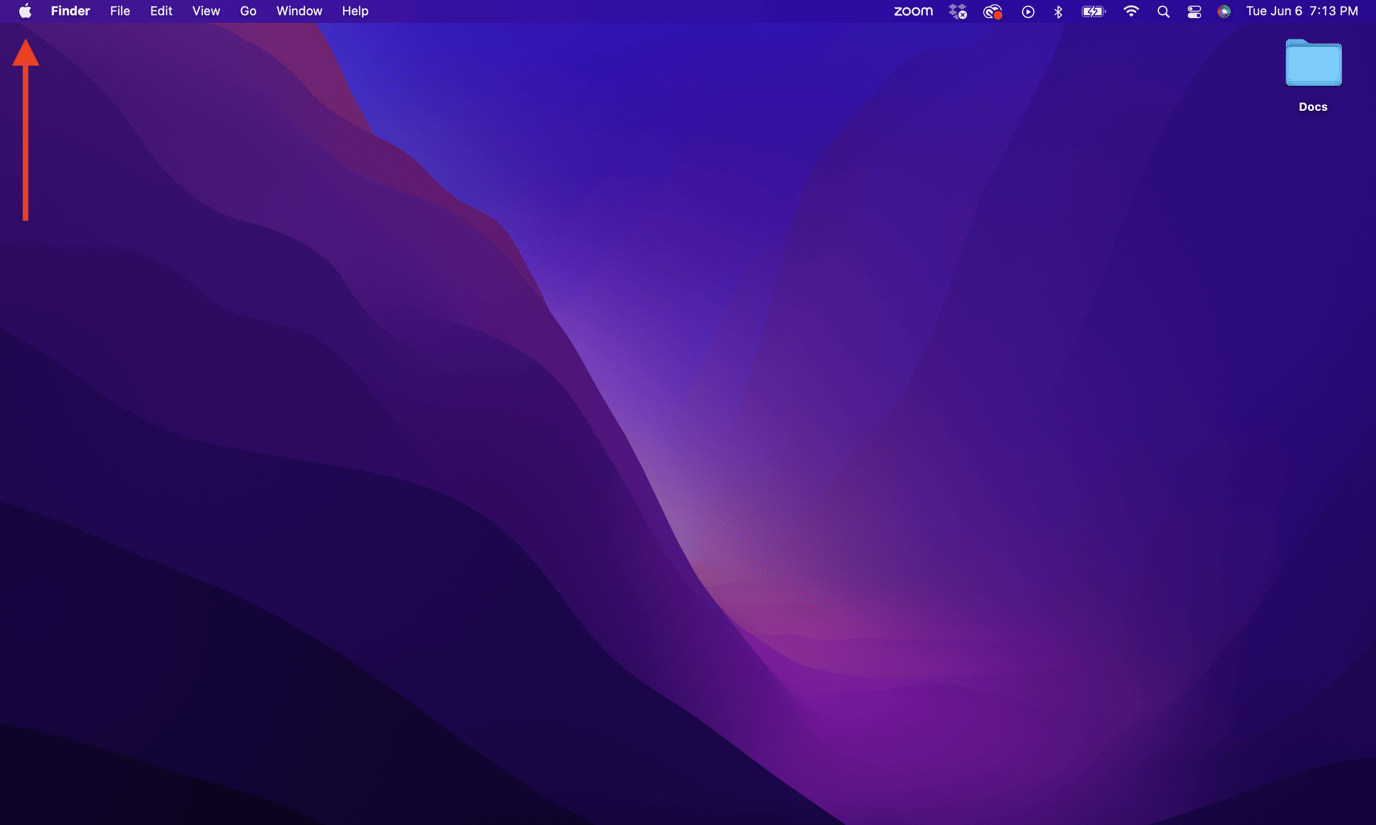
Task: Open the Edit menu
Action: tap(160, 11)
